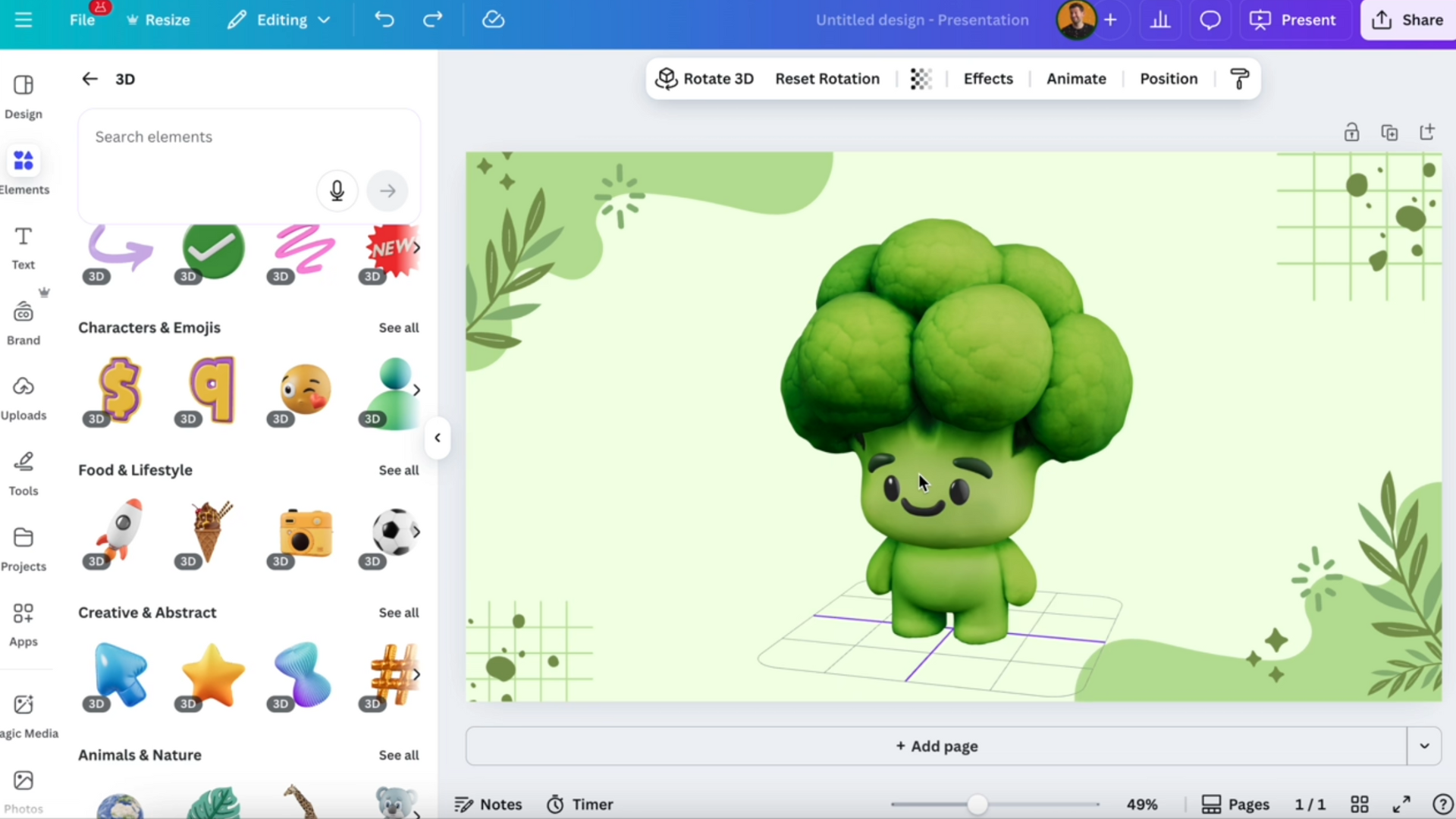Activate the copy style paint roller
The width and height of the screenshot is (1456, 819).
click(x=1239, y=78)
